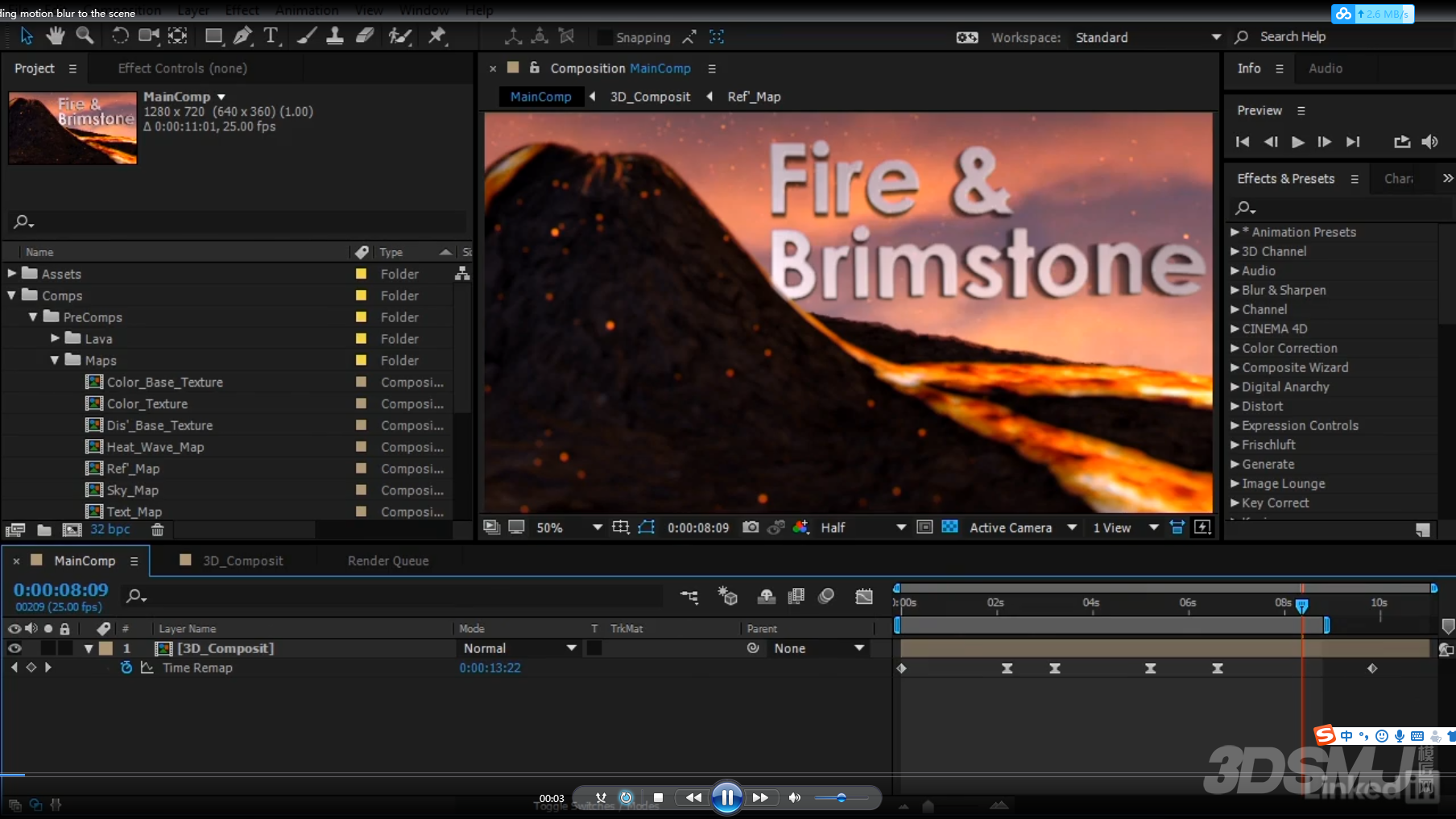
Task: Open the Half resolution dropdown
Action: click(863, 527)
